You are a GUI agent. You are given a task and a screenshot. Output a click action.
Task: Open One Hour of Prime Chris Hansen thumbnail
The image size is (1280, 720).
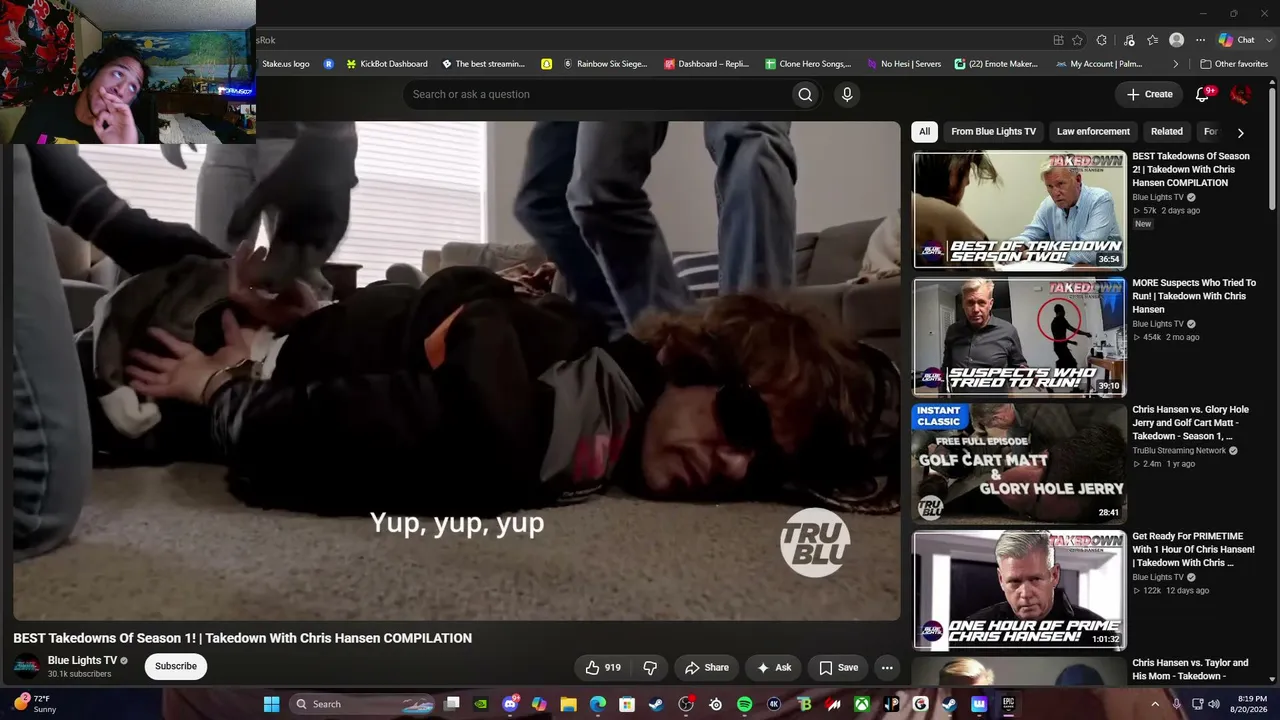pyautogui.click(x=1019, y=590)
